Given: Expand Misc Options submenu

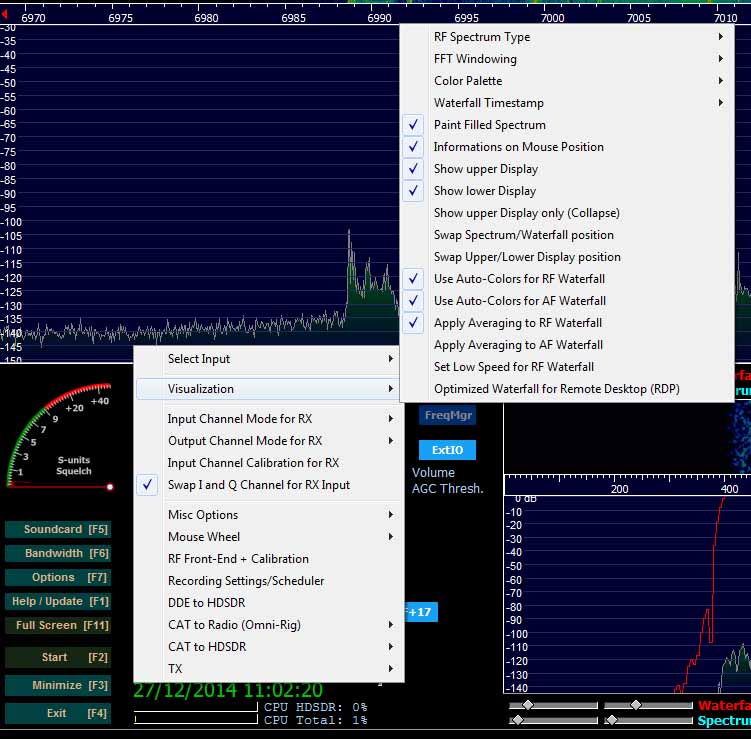Looking at the screenshot, I should coord(269,515).
